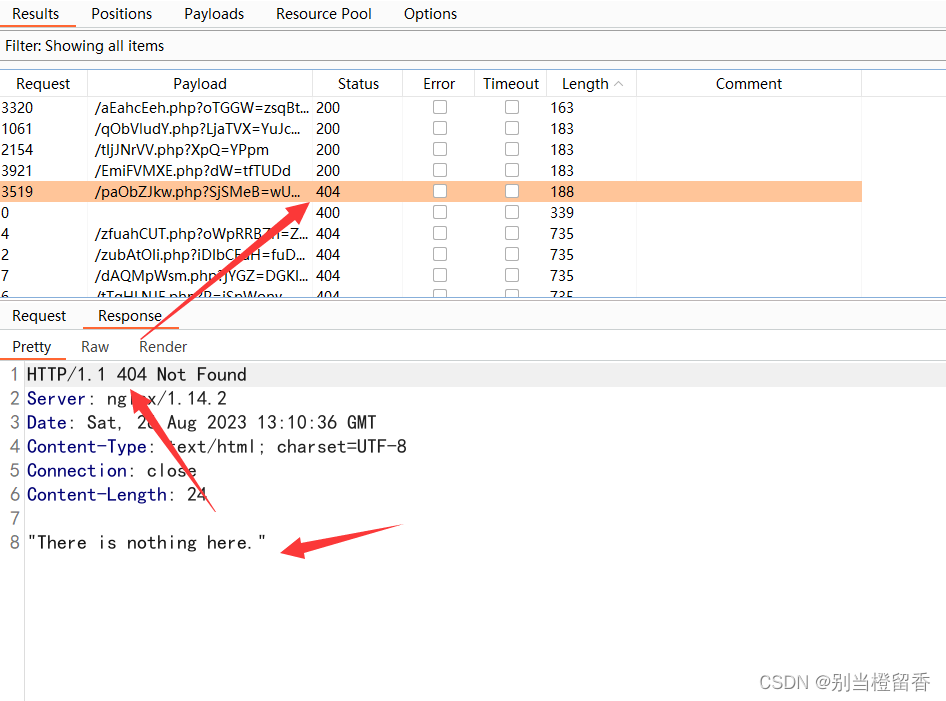Sort by Payload column header
The image size is (946, 701).
point(200,84)
